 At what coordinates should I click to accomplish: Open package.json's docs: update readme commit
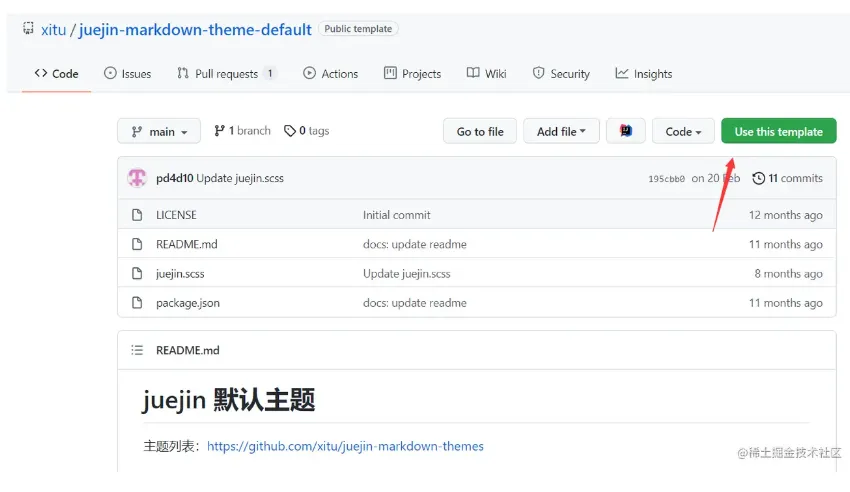click(415, 303)
